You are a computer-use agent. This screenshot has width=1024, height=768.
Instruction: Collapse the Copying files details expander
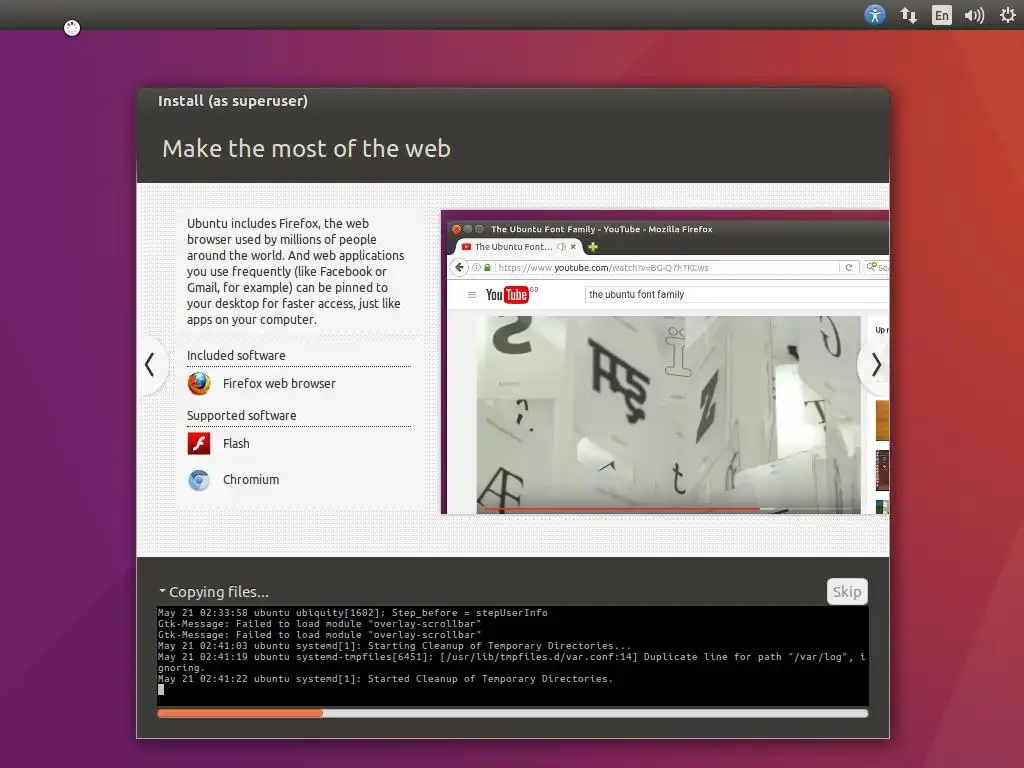tap(162, 591)
